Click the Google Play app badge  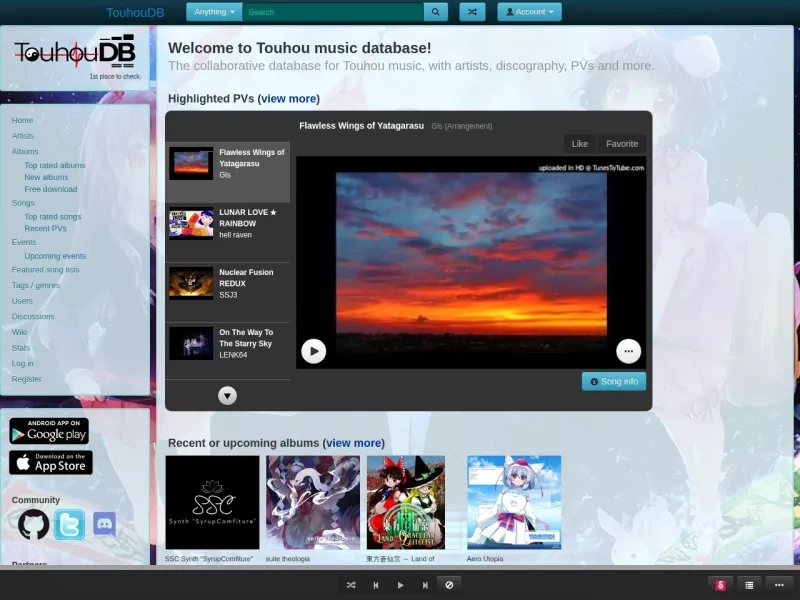(x=49, y=431)
